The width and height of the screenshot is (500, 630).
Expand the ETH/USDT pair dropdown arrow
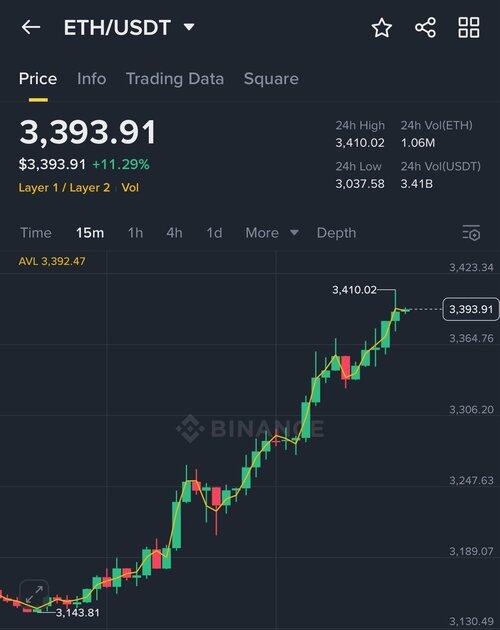click(189, 27)
